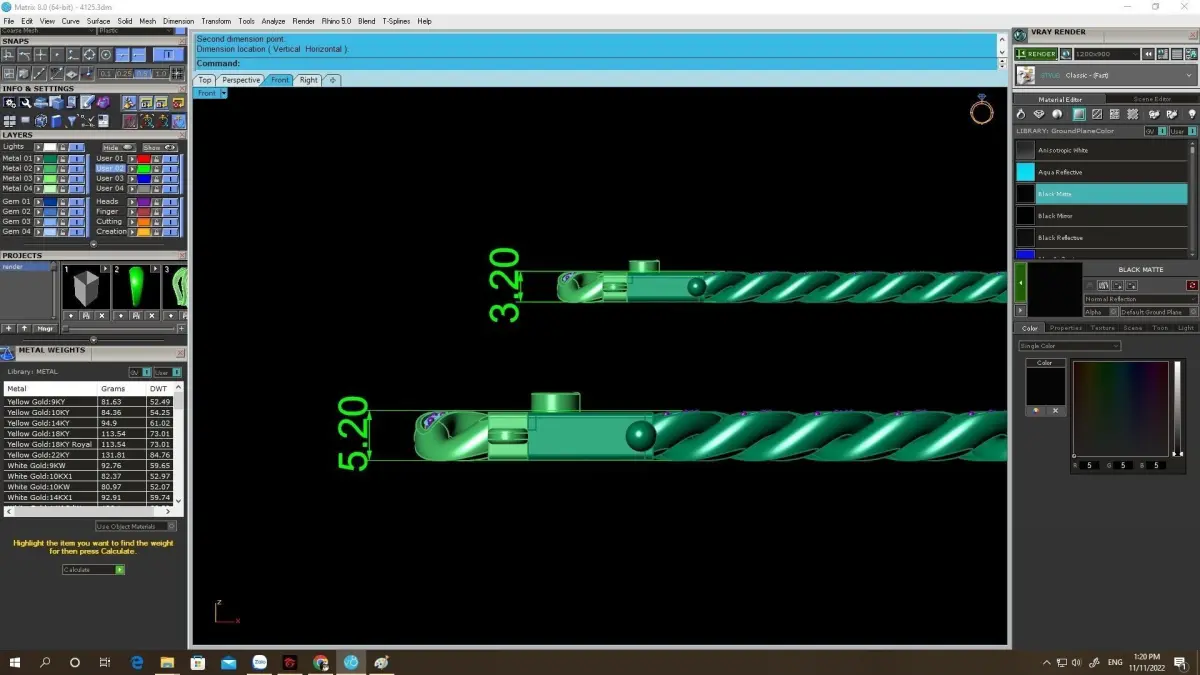Screen dimensions: 1200x675
Task: Click the Calculate go button
Action: click(120, 569)
